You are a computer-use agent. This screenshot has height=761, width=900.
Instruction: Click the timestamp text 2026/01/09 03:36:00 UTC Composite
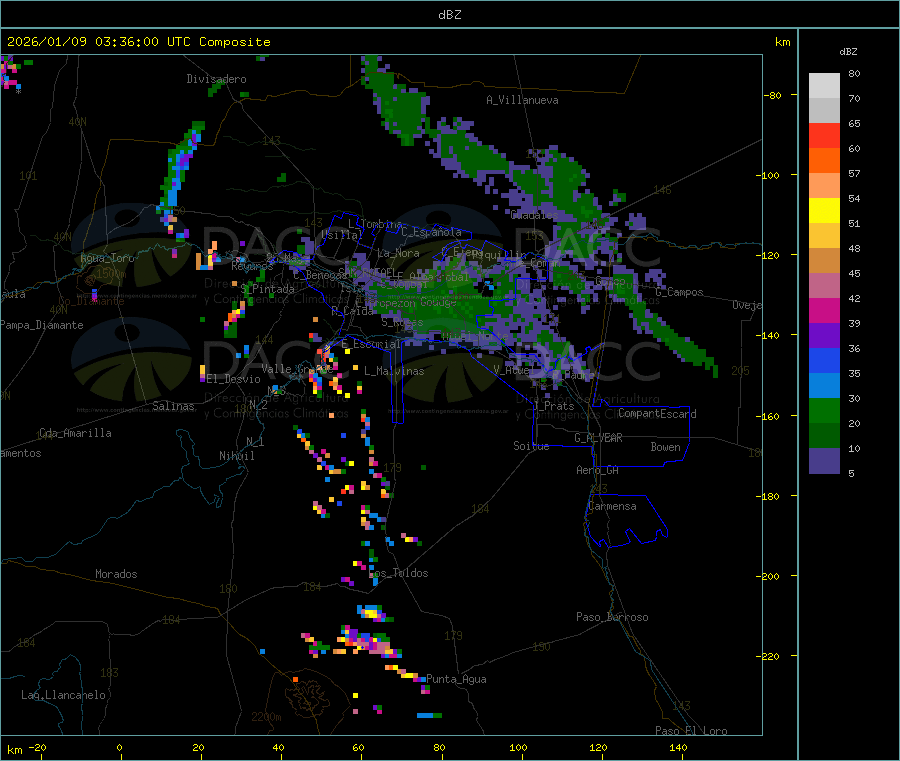(x=139, y=42)
